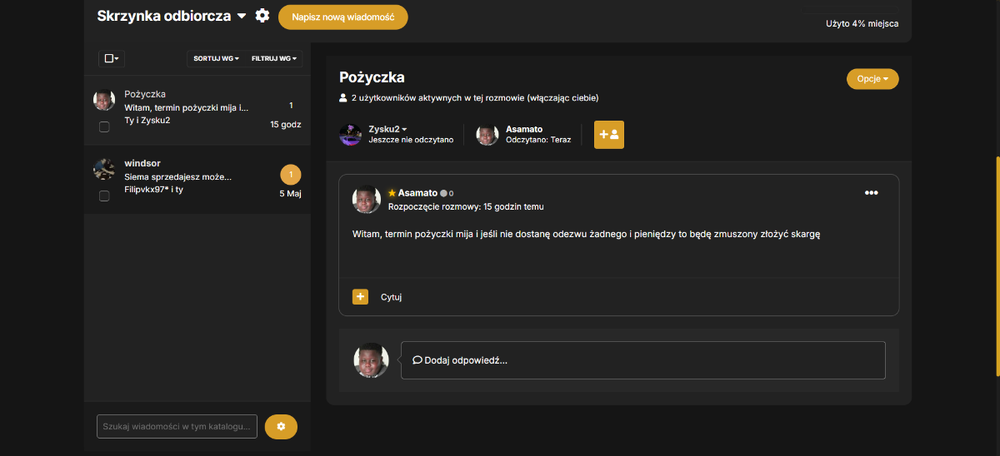The height and width of the screenshot is (456, 1000).
Task: Click users icon beside active users count
Action: coord(343,98)
